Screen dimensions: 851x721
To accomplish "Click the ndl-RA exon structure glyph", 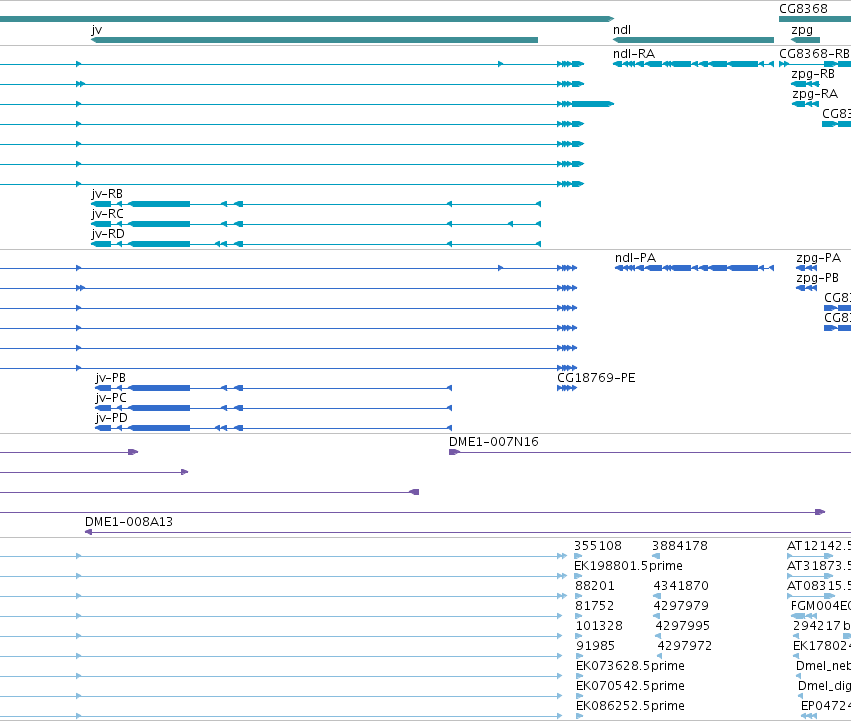I will 693,64.
